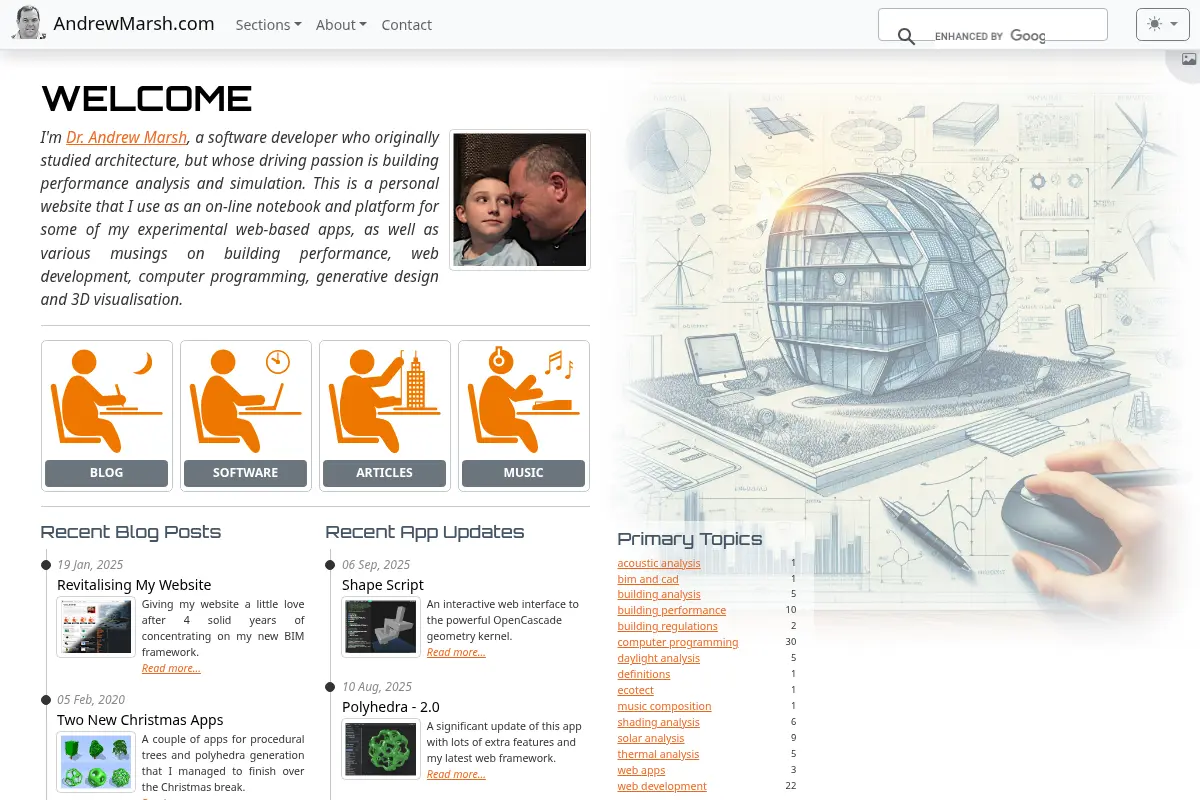Click the 10 Aug, 2025 update date

pos(377,687)
